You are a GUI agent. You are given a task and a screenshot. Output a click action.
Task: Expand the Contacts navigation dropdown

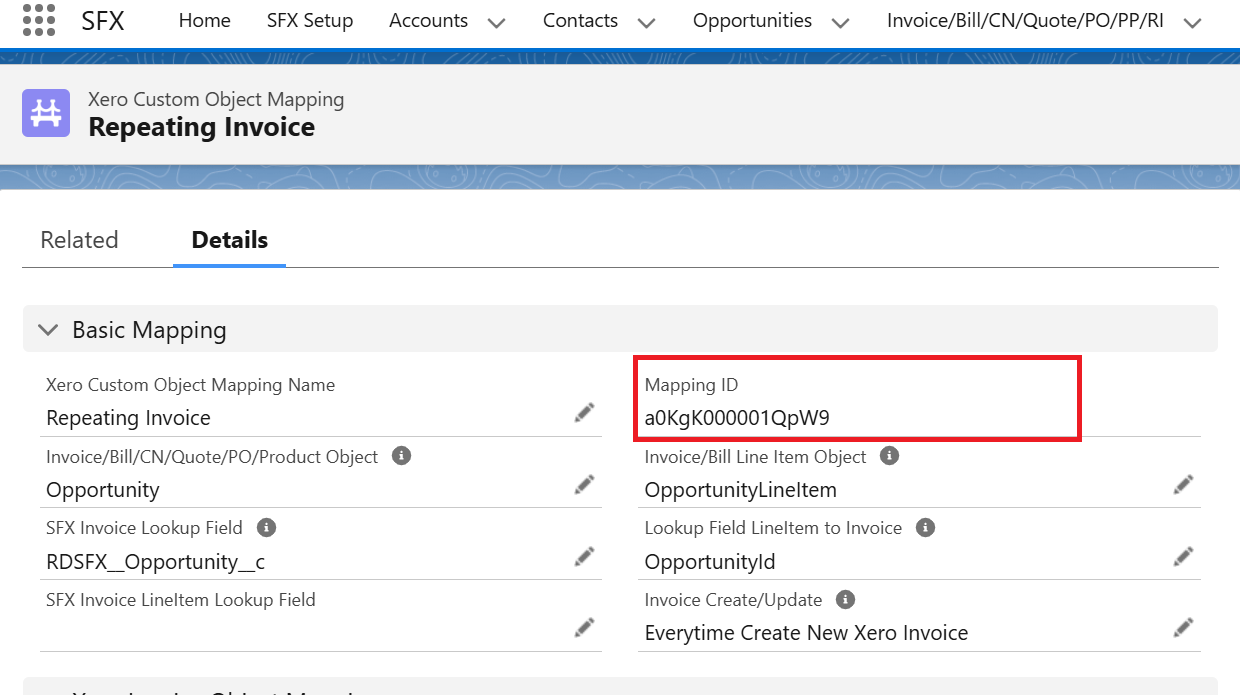click(x=646, y=22)
